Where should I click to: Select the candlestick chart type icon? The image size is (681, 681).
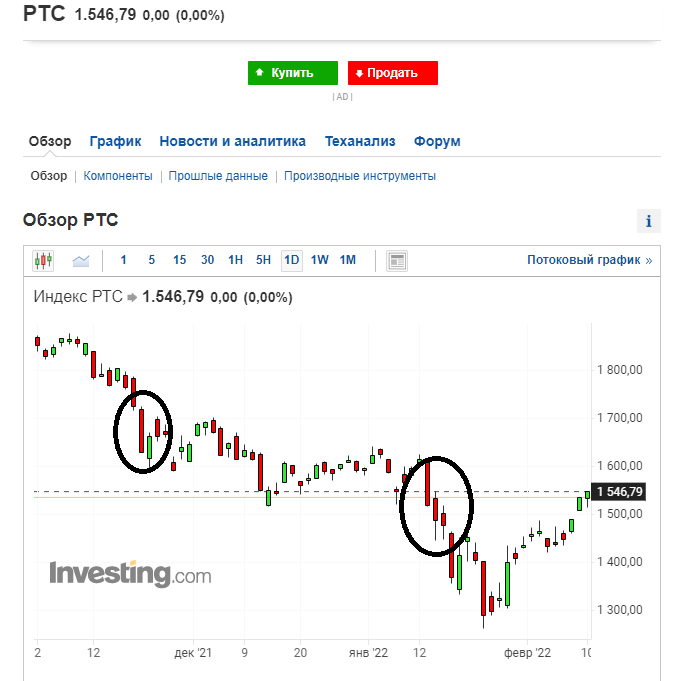pyautogui.click(x=43, y=261)
